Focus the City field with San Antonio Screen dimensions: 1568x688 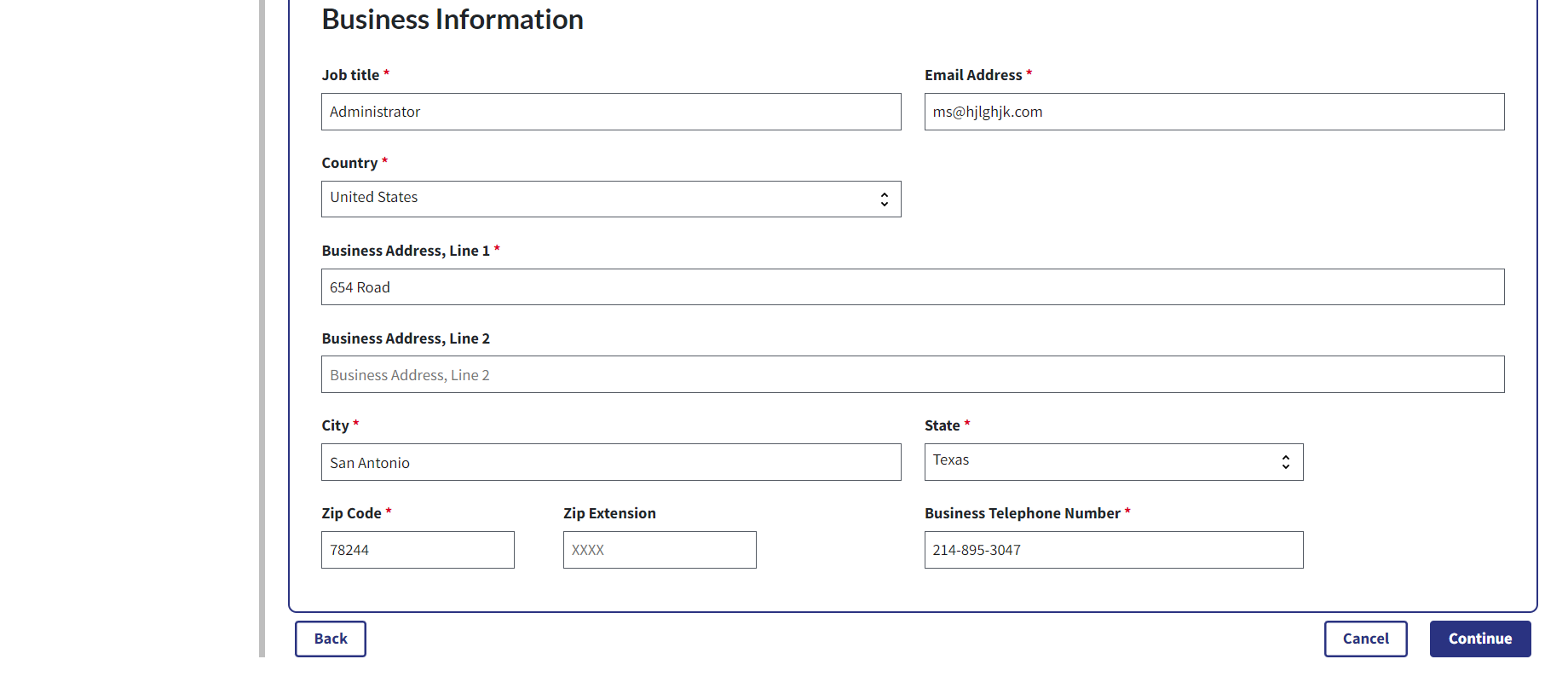(610, 462)
